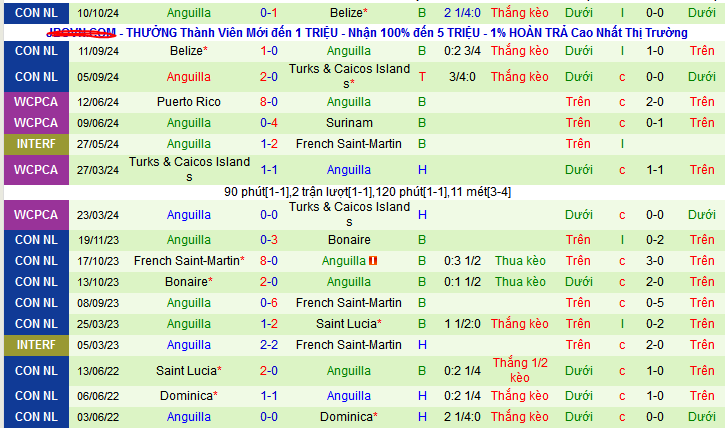Click the 0-6 score against French Saint-Martin
This screenshot has height=428, width=725.
tap(269, 303)
